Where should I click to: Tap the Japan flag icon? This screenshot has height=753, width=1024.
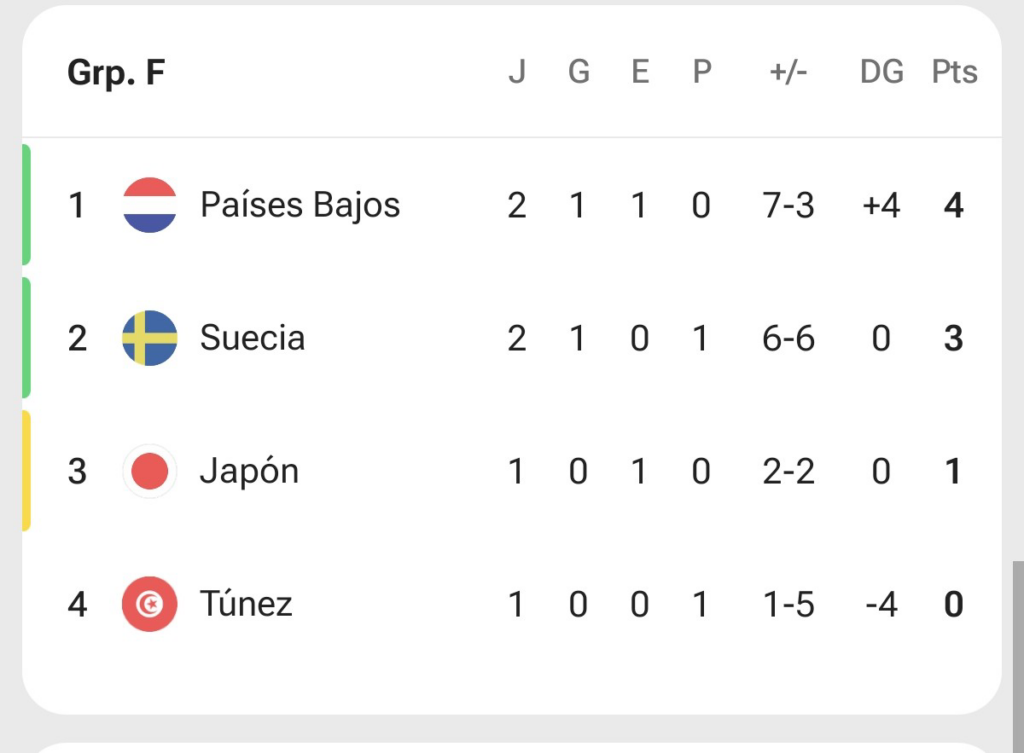pos(150,471)
